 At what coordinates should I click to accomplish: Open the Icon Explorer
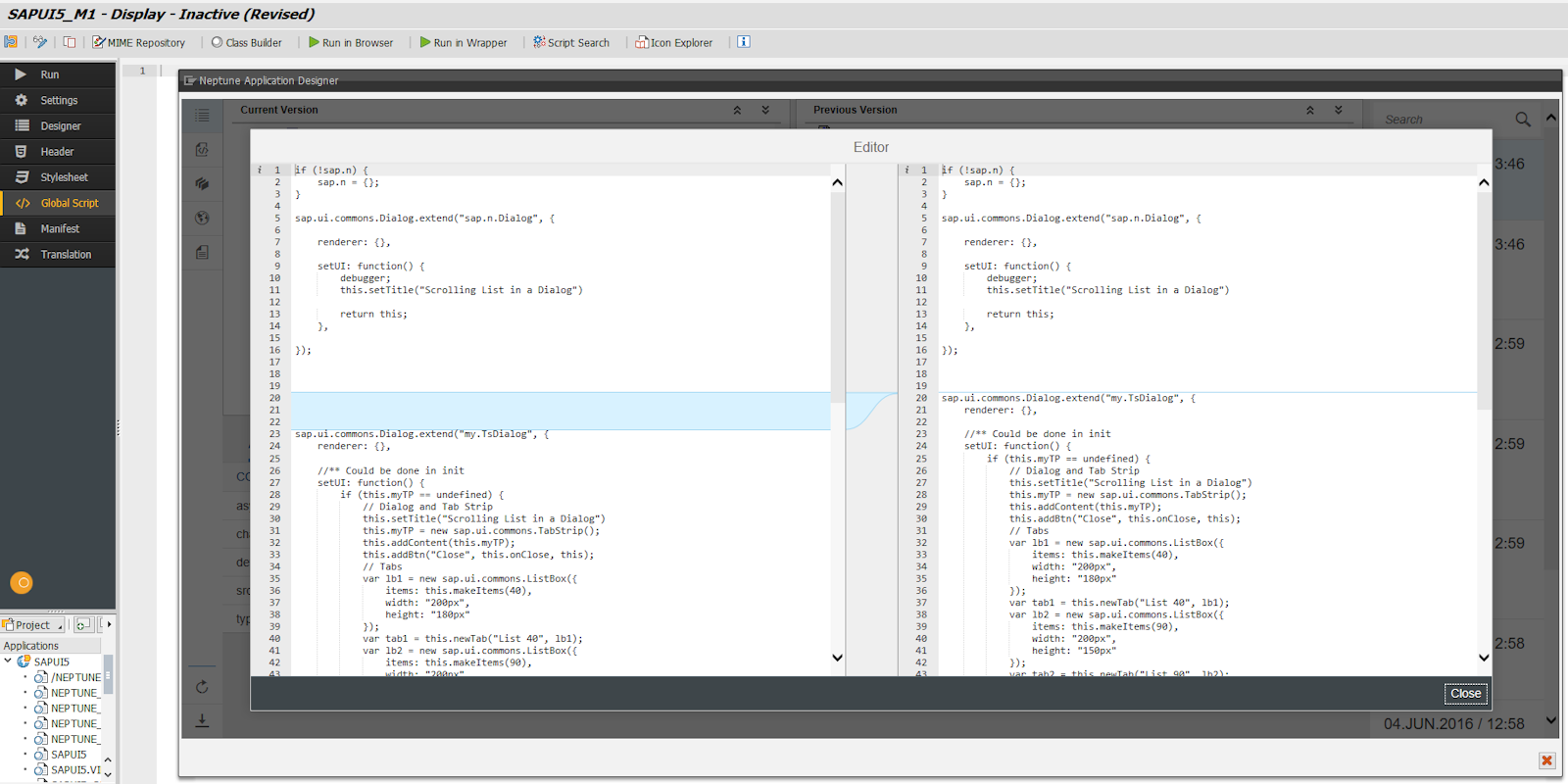674,42
